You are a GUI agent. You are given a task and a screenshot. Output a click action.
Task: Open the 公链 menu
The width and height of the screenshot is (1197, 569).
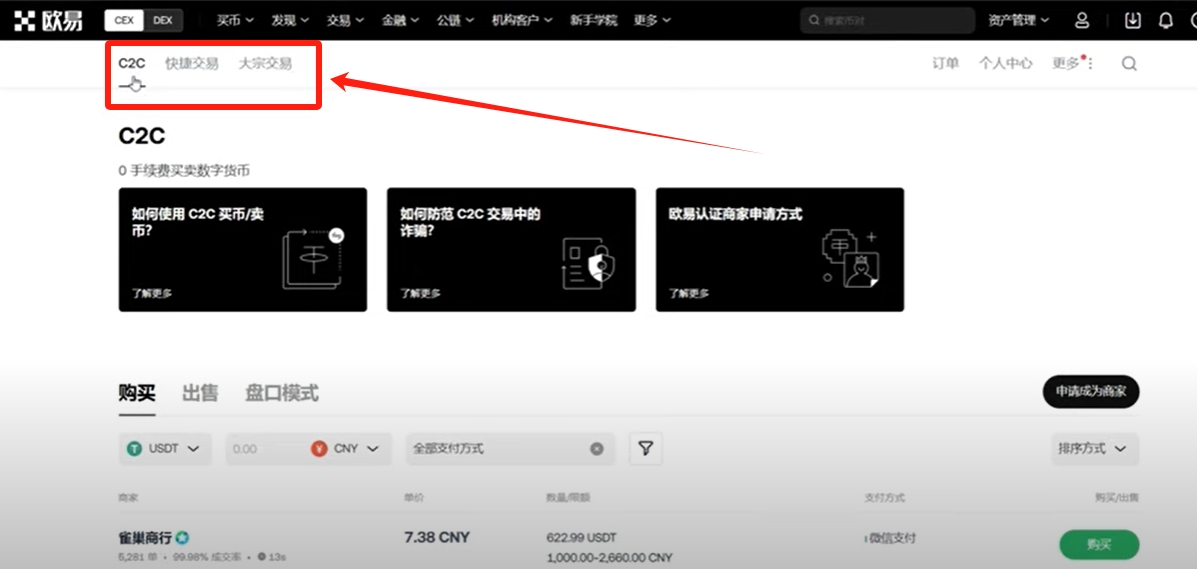[455, 21]
